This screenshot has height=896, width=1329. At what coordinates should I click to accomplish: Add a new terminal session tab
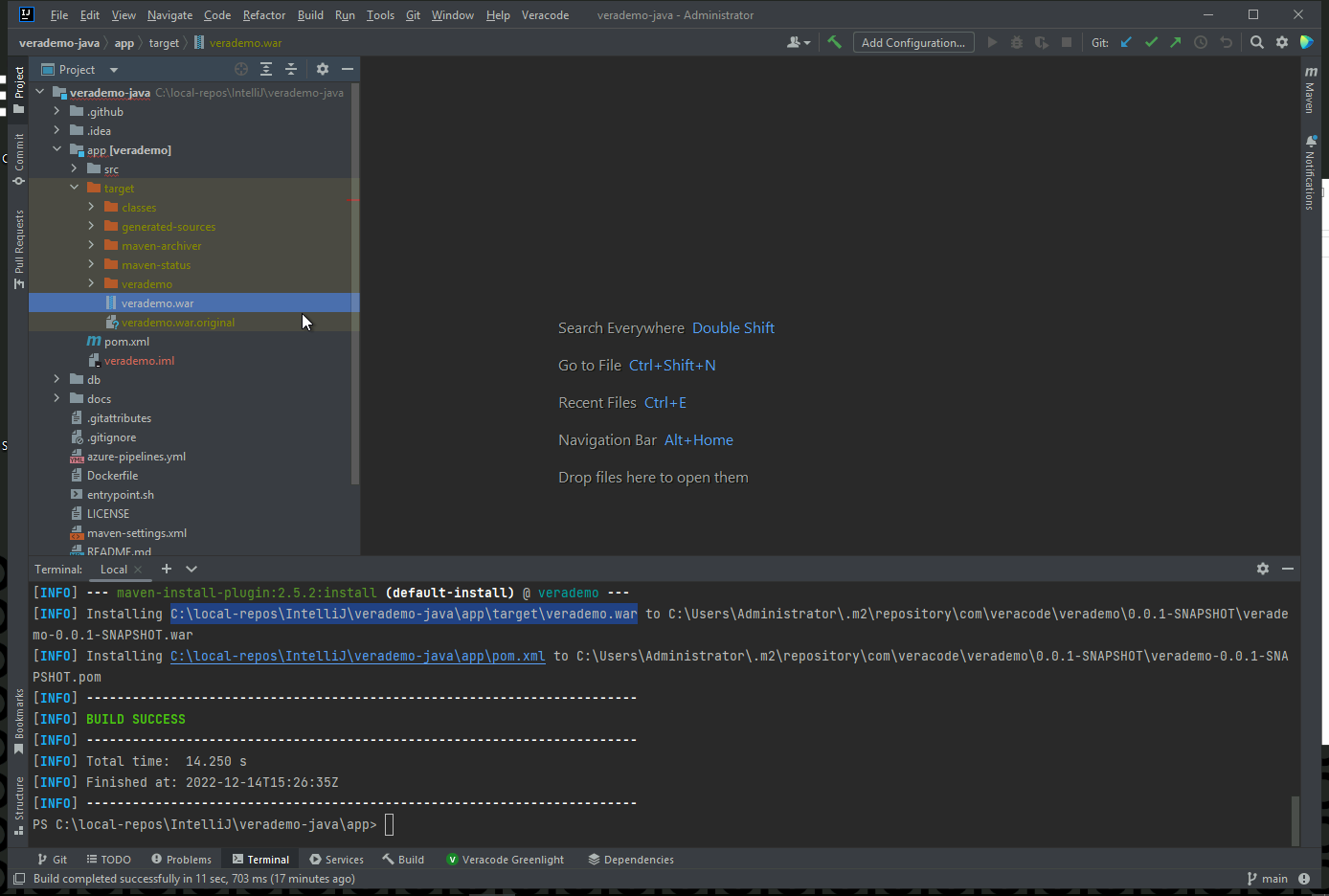point(166,569)
